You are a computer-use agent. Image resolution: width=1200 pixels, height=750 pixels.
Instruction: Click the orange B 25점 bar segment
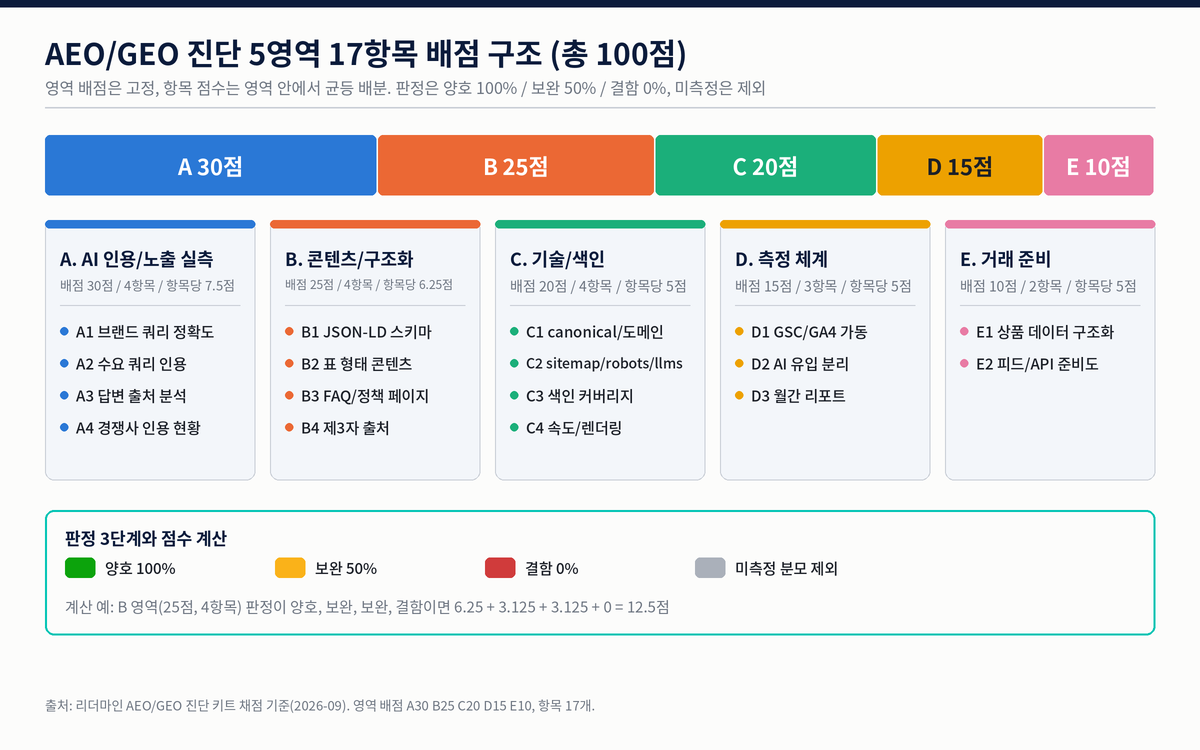(x=516, y=165)
